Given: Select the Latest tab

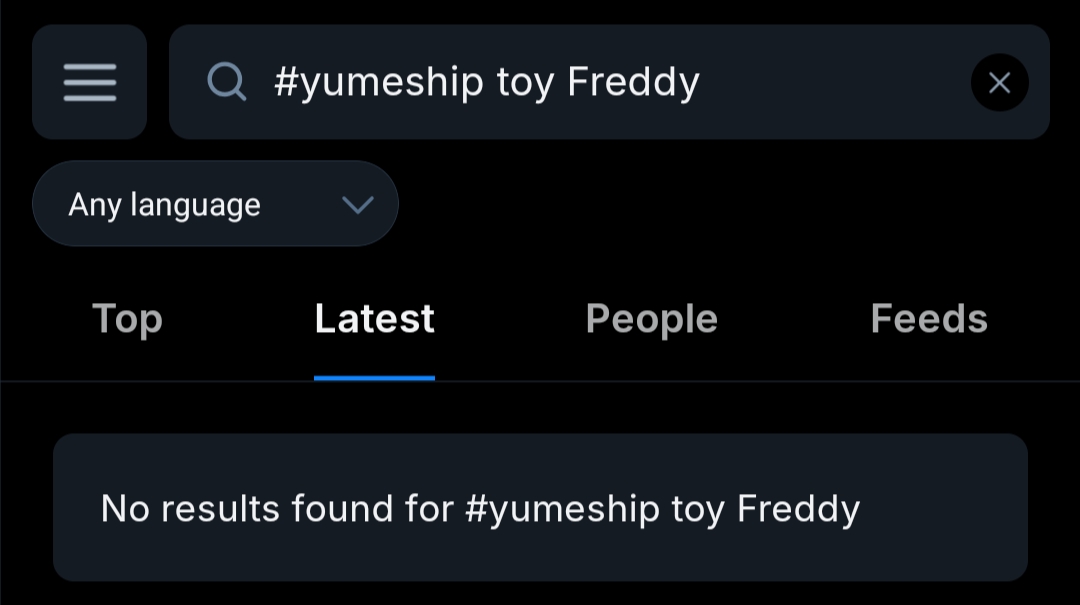Looking at the screenshot, I should 374,319.
